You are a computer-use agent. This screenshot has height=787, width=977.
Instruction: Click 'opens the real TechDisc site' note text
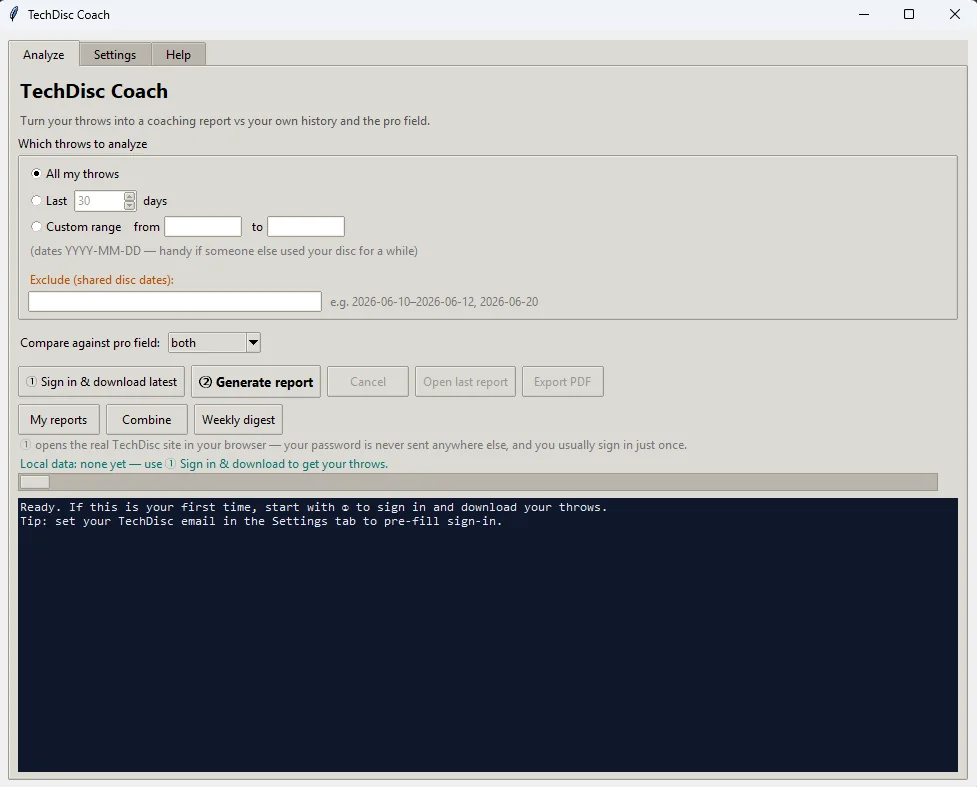click(x=353, y=445)
